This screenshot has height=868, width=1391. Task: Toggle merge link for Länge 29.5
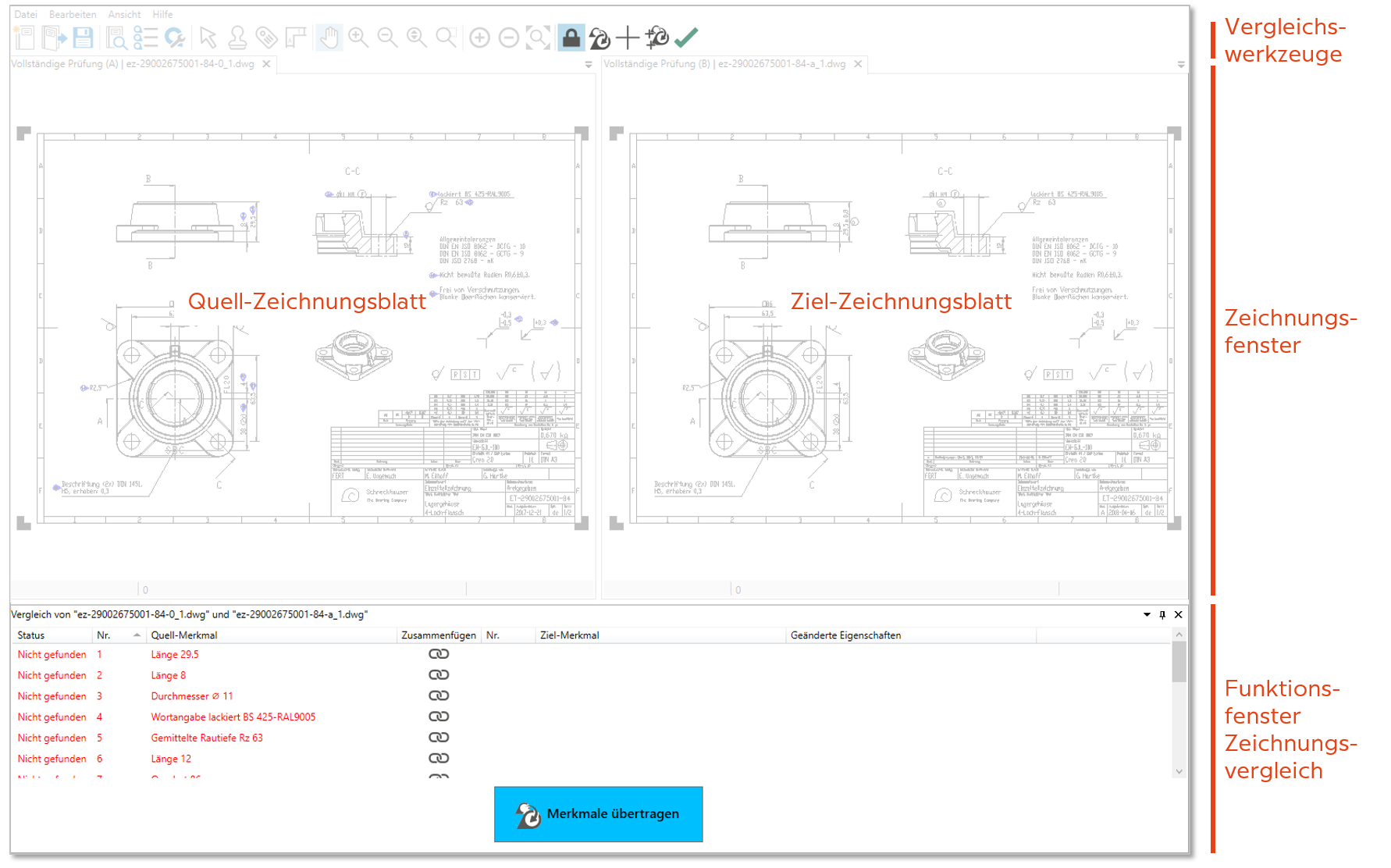(x=439, y=654)
